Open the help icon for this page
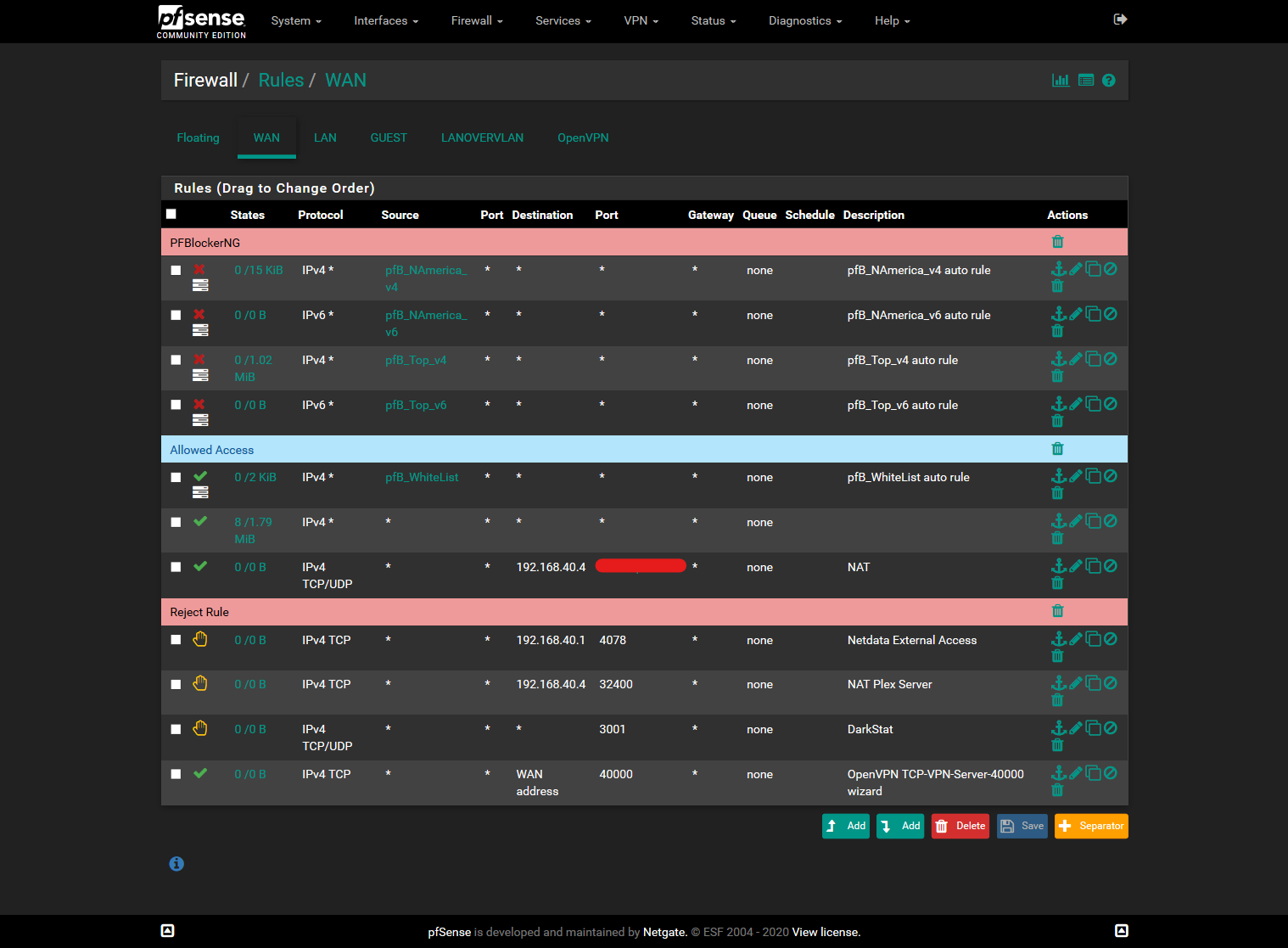Screen dimensions: 1288x948 pos(1109,80)
